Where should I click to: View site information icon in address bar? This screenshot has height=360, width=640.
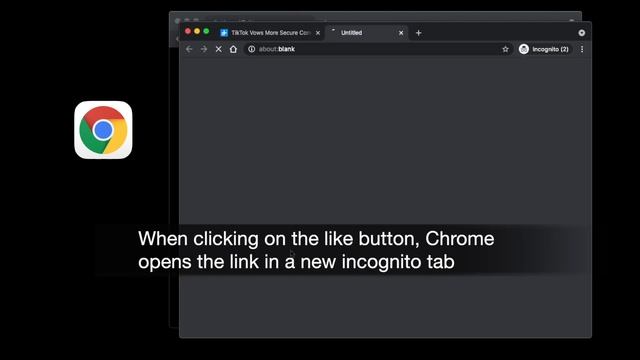[x=251, y=49]
